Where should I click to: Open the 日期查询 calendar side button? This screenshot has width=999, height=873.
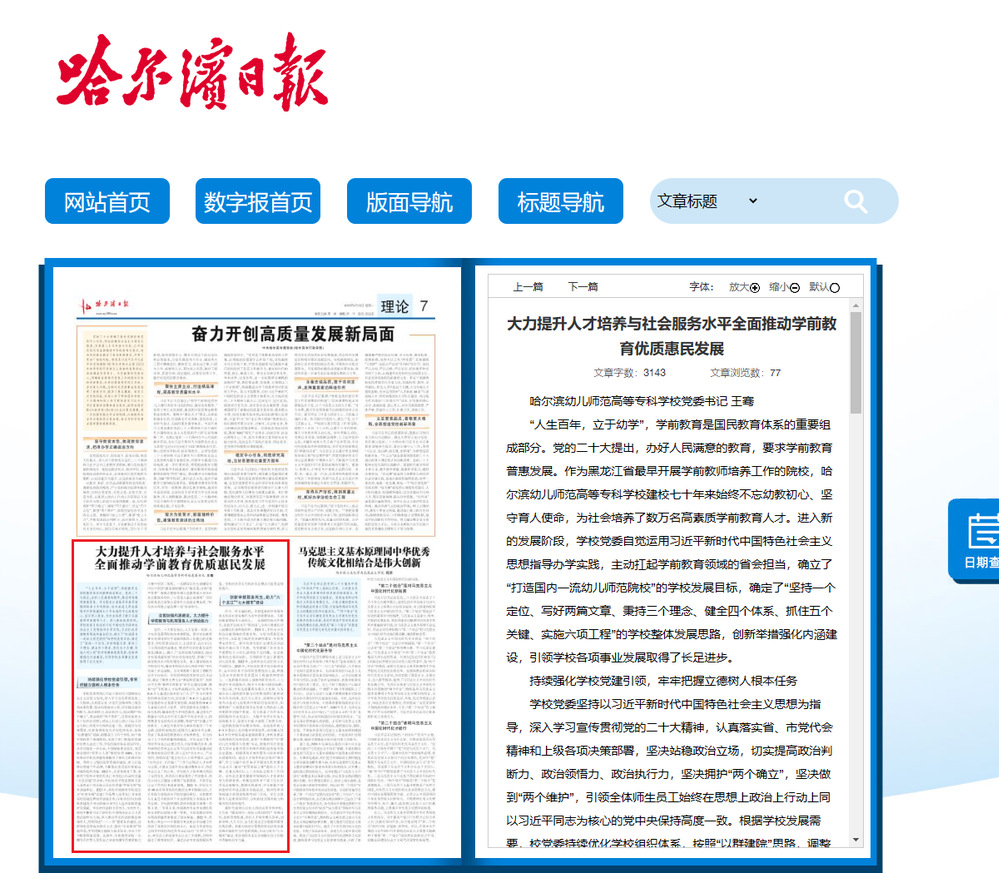click(x=975, y=540)
